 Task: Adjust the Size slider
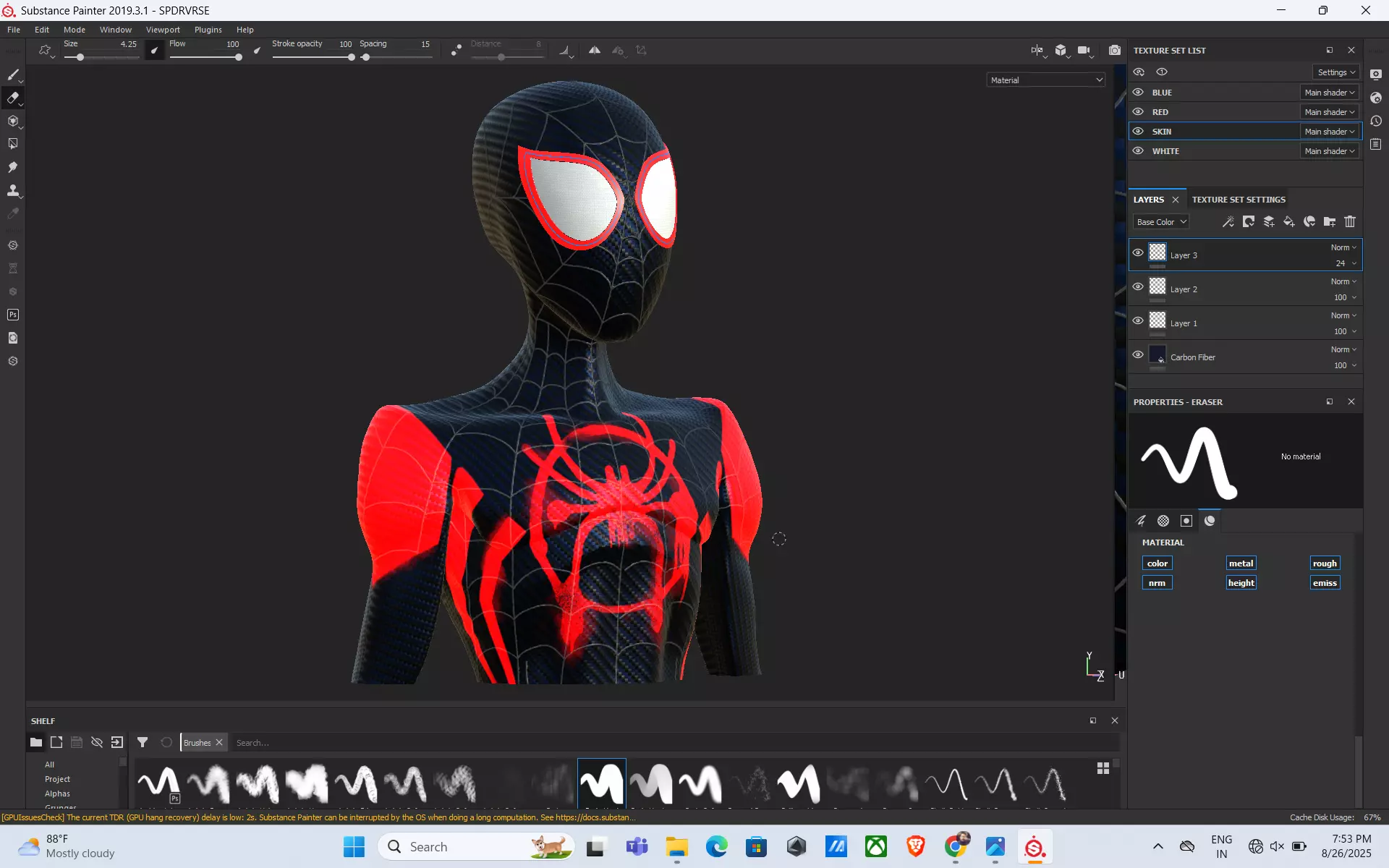pyautogui.click(x=101, y=57)
